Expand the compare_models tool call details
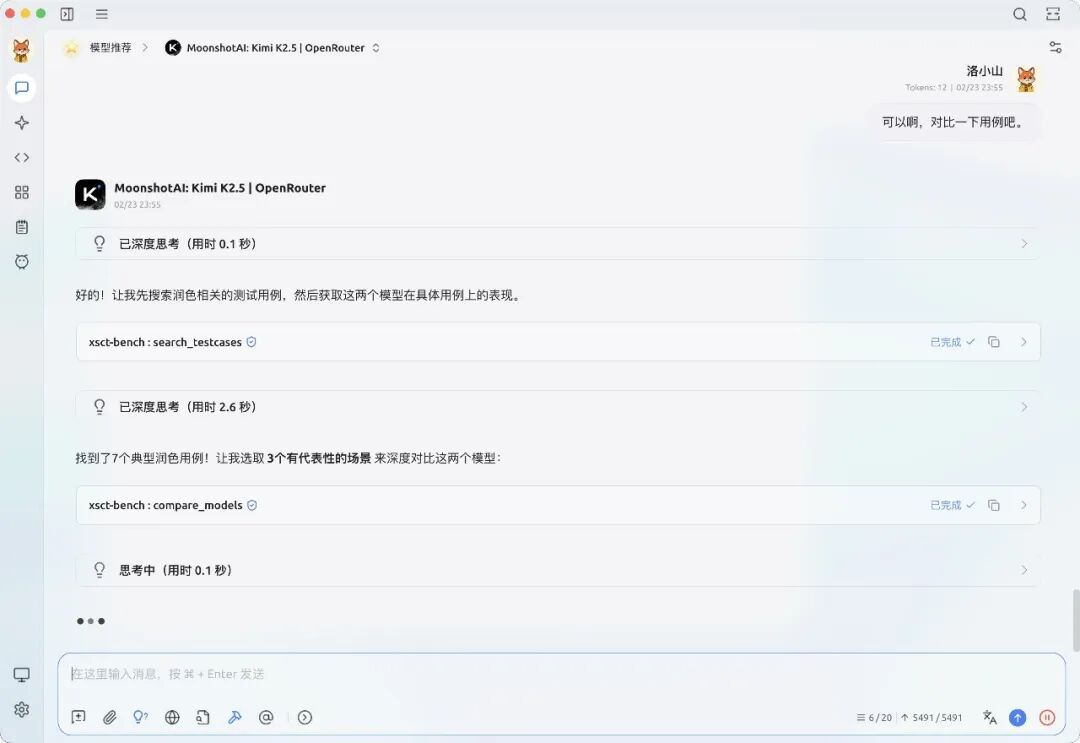Screen dimensions: 1080x743 pyautogui.click(x=1023, y=505)
